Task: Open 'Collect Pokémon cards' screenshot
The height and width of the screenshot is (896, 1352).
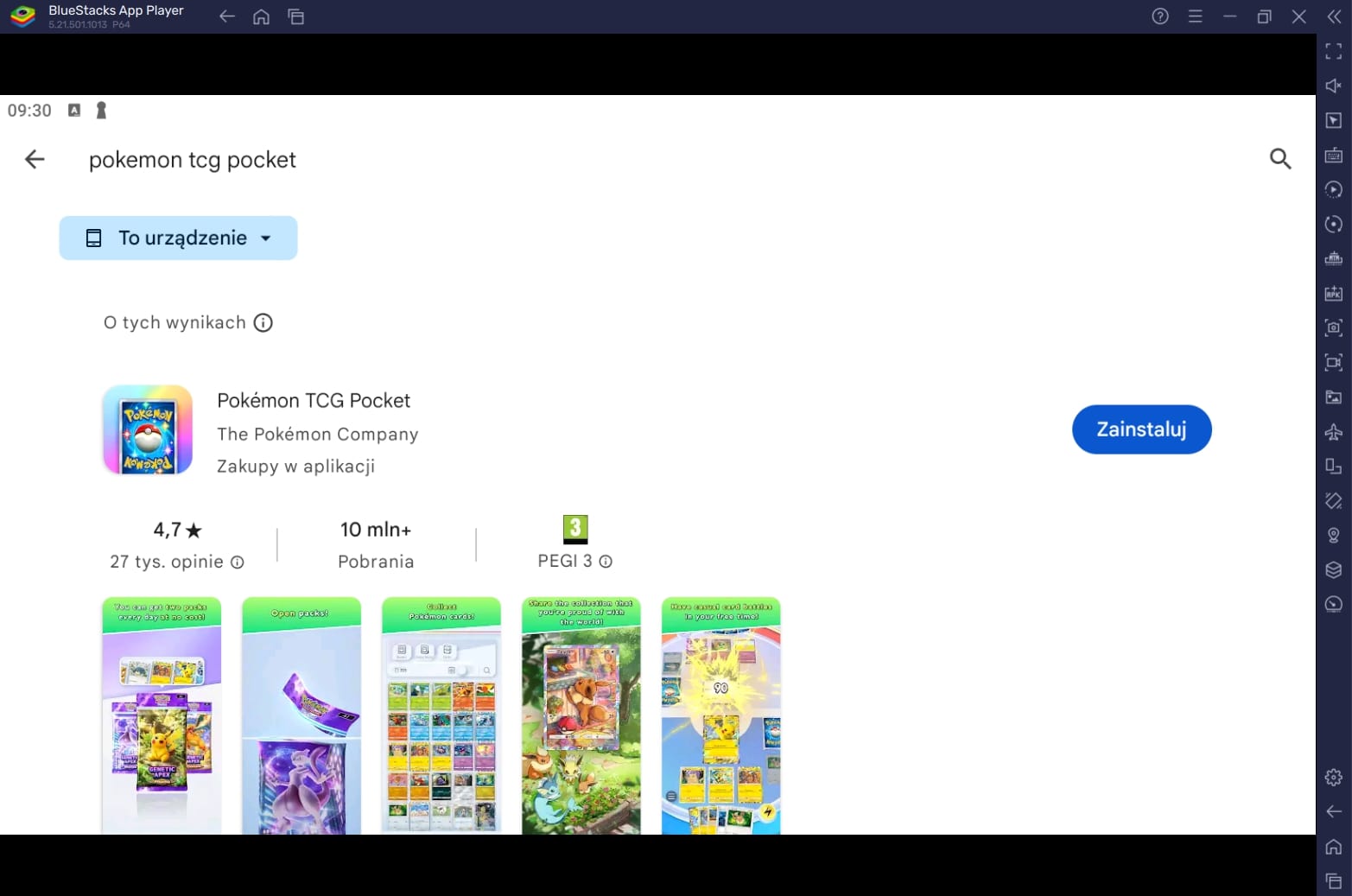Action: (441, 715)
